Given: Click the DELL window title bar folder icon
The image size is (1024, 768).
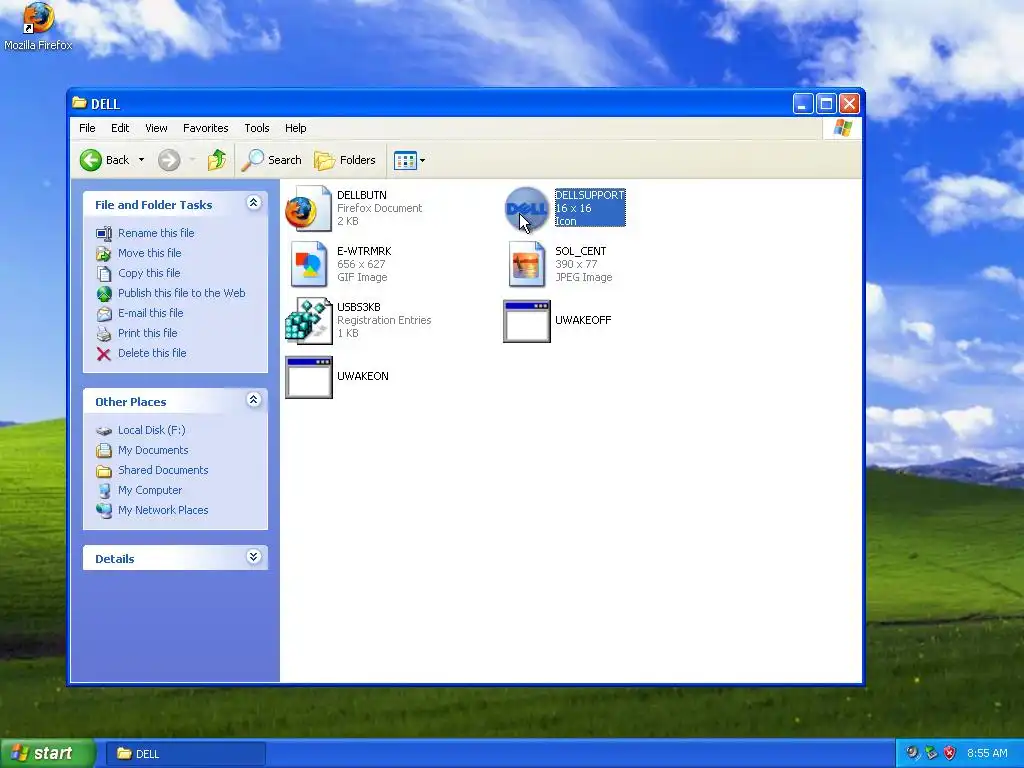Looking at the screenshot, I should pyautogui.click(x=80, y=103).
